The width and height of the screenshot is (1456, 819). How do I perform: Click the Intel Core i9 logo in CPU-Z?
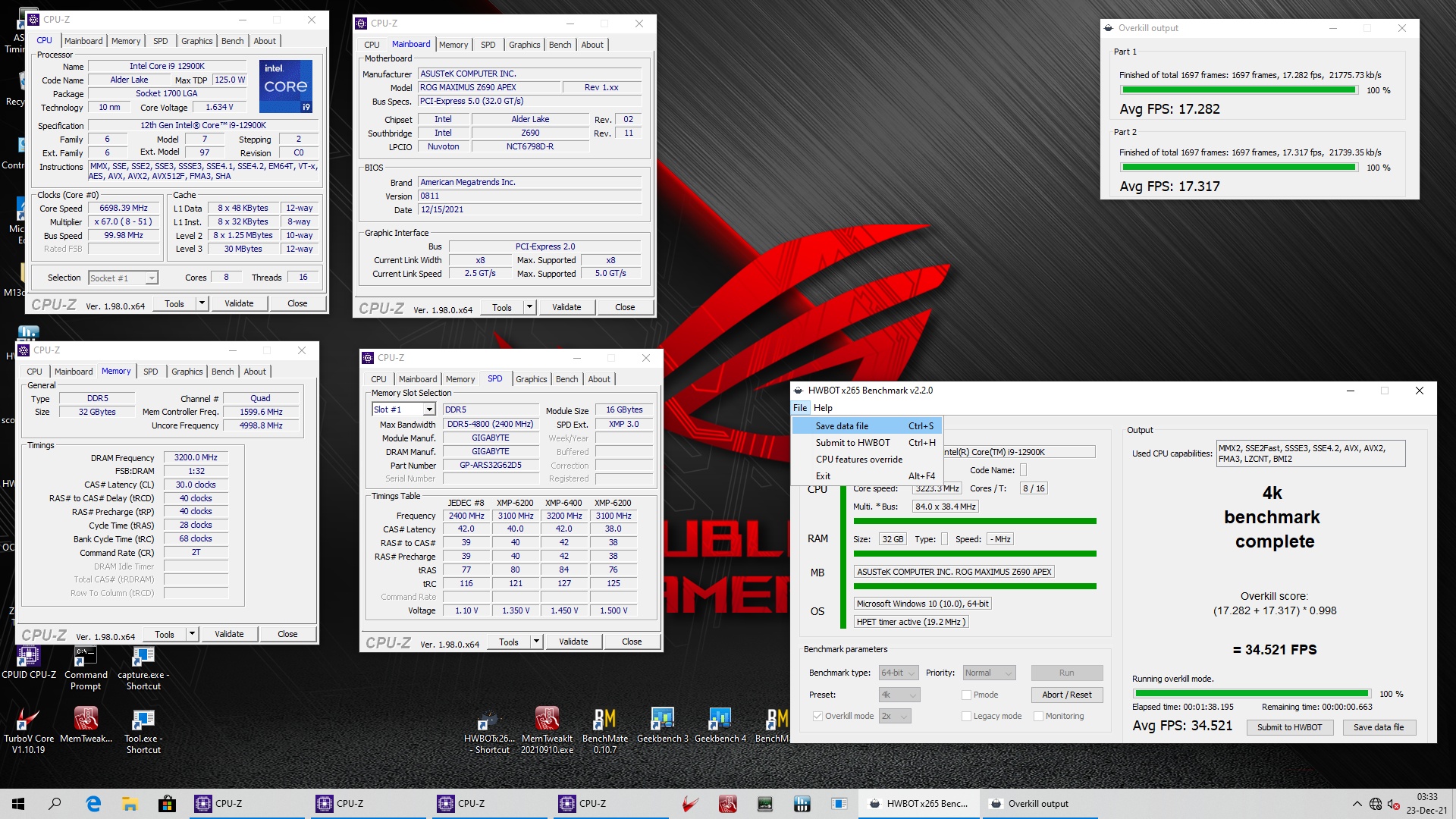tap(286, 86)
